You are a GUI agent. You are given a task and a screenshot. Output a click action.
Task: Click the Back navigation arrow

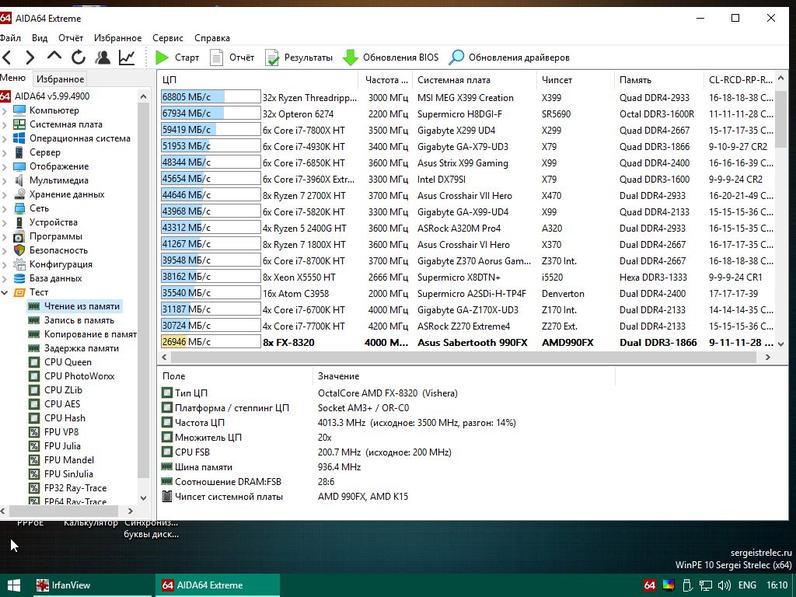coord(7,57)
